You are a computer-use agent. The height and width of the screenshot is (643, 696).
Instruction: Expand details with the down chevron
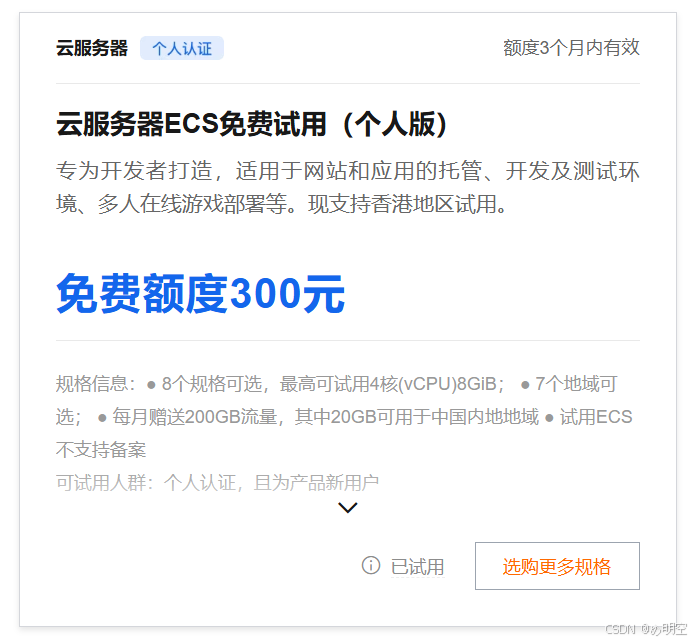click(348, 508)
